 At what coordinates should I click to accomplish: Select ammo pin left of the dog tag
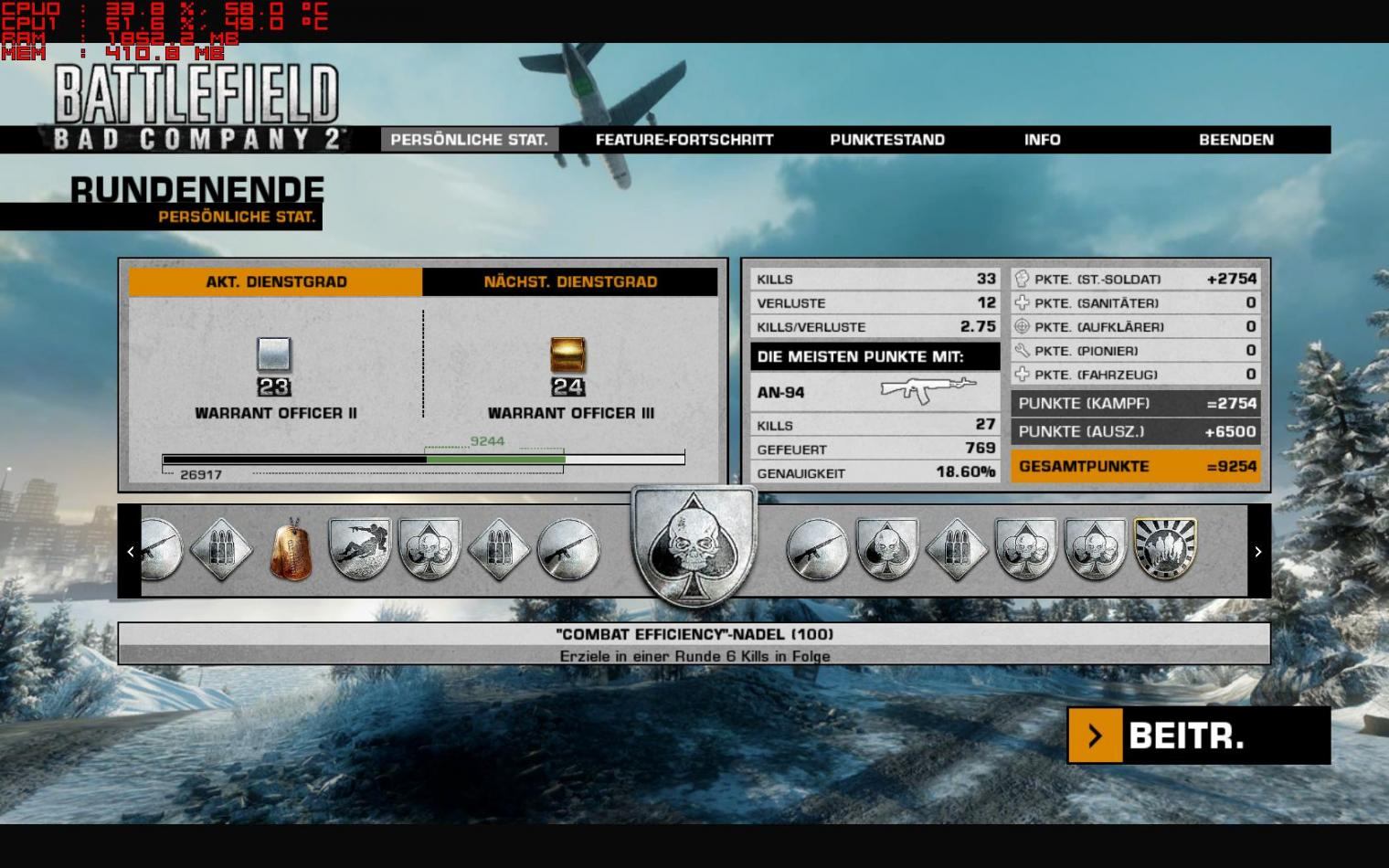[221, 549]
